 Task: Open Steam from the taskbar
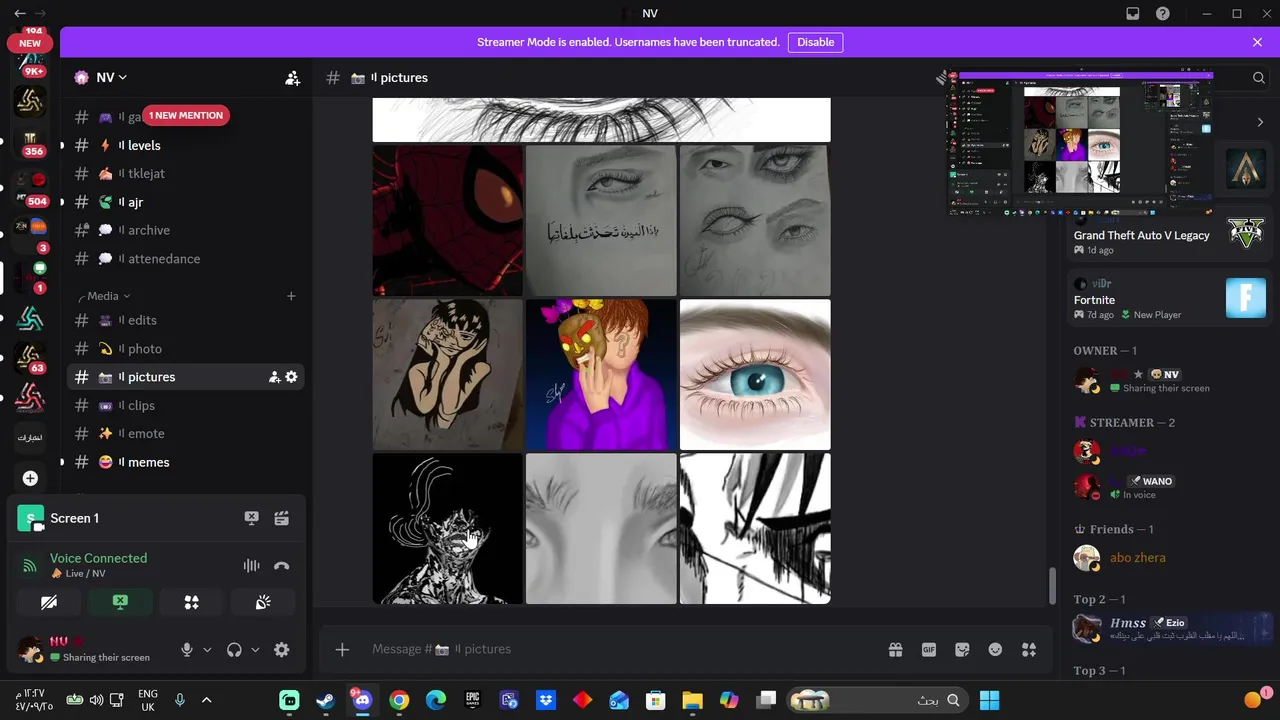pyautogui.click(x=326, y=700)
